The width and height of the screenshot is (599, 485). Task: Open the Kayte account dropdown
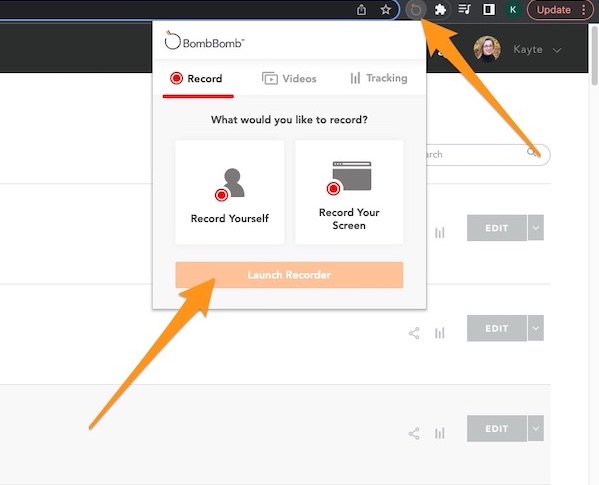pos(537,50)
